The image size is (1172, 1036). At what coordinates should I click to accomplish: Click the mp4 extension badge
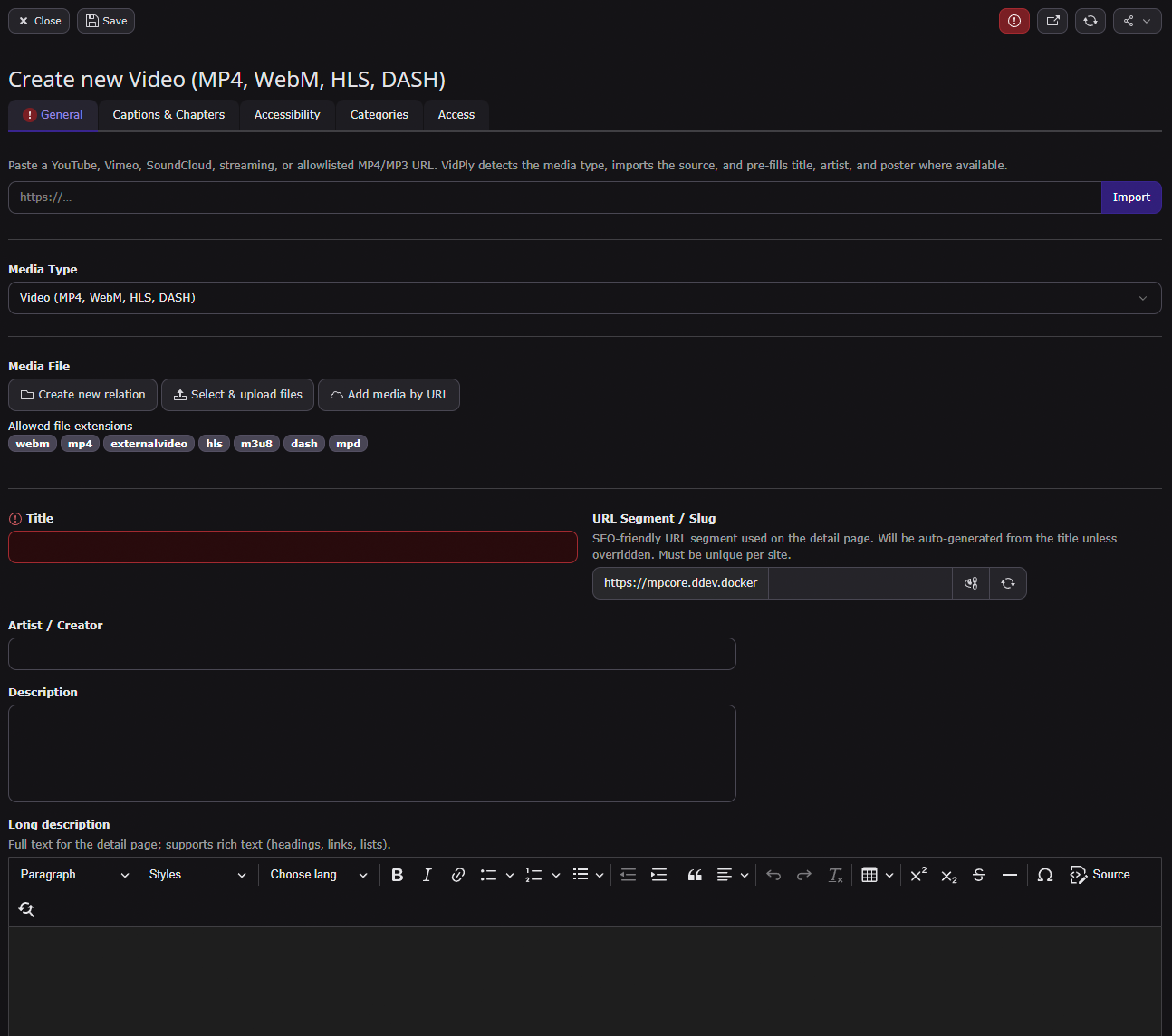[x=81, y=444]
